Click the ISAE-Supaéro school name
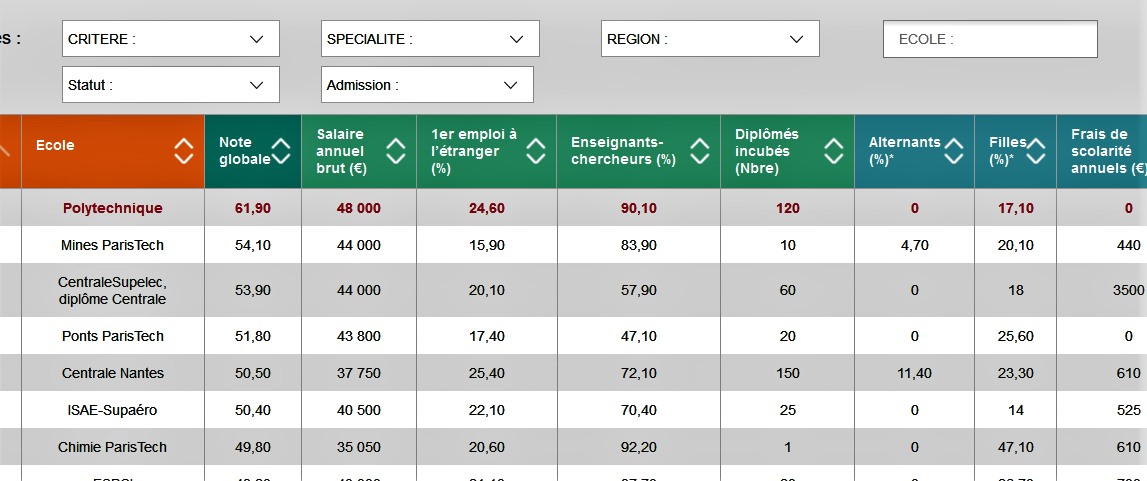 (x=113, y=410)
